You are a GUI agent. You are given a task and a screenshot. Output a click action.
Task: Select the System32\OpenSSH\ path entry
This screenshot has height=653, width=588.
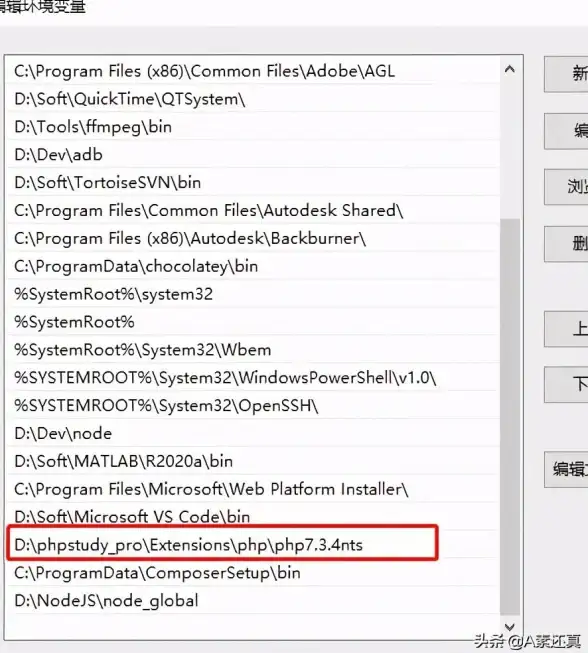point(253,406)
